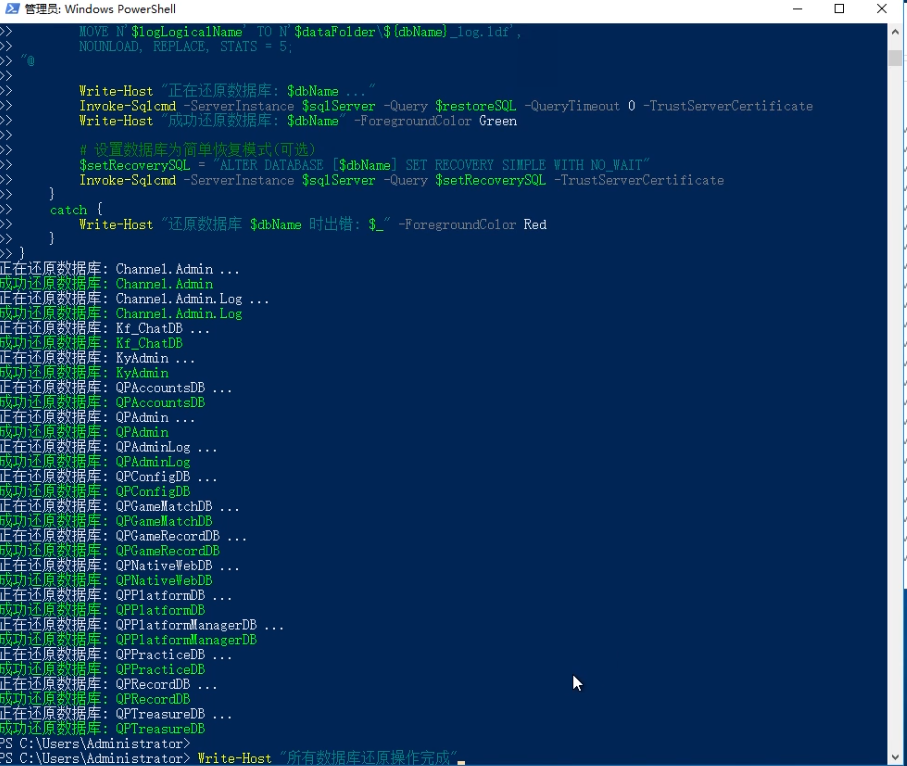
Task: Click the green Channel.Admin.Log success line
Action: [x=120, y=314]
